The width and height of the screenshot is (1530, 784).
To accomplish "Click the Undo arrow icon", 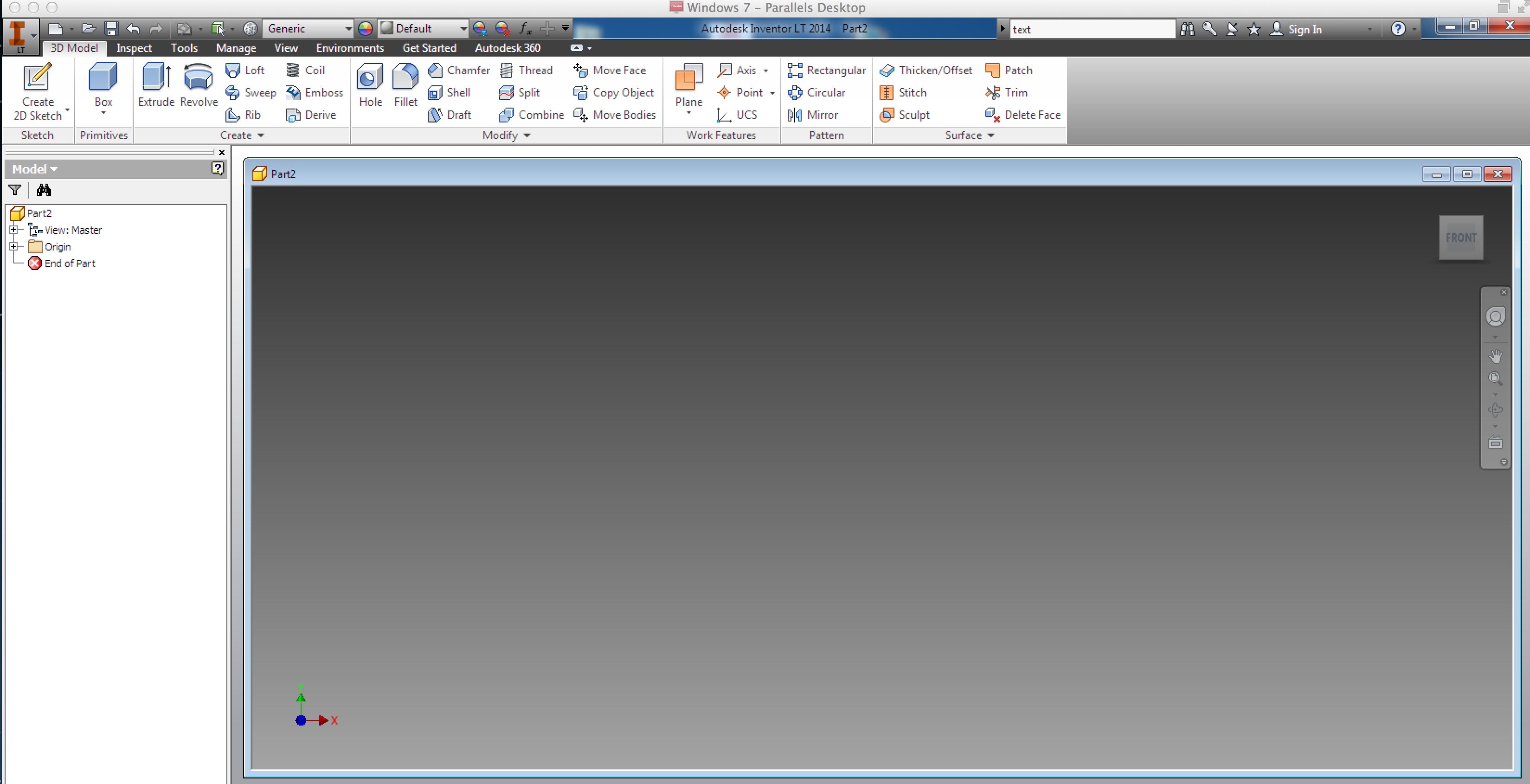I will click(133, 28).
